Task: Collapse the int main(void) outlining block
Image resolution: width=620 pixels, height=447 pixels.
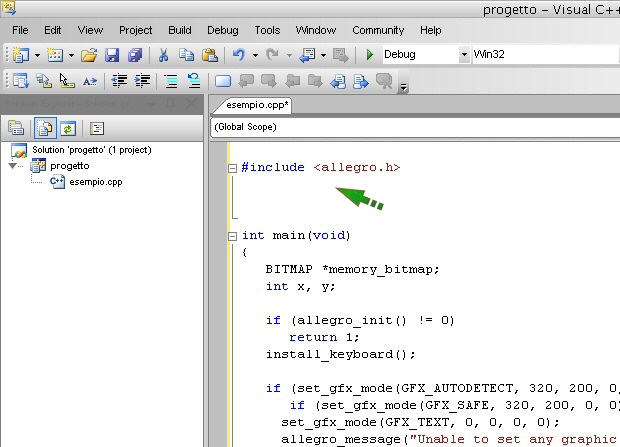Action: point(232,236)
